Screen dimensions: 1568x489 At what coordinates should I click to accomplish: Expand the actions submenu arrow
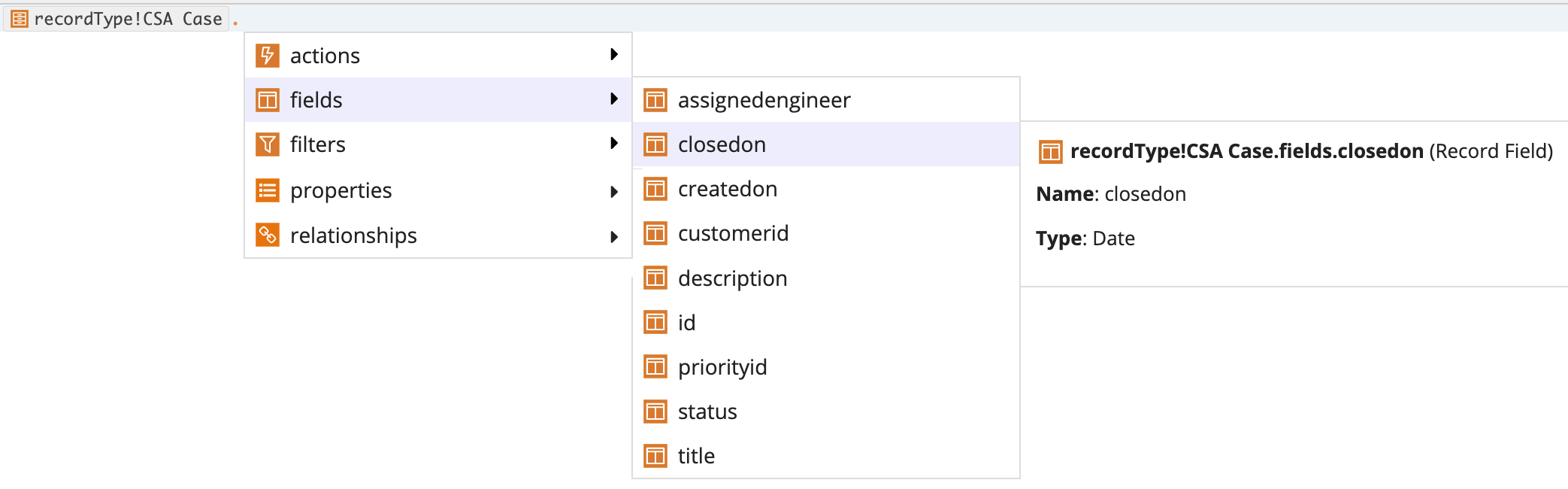point(614,54)
